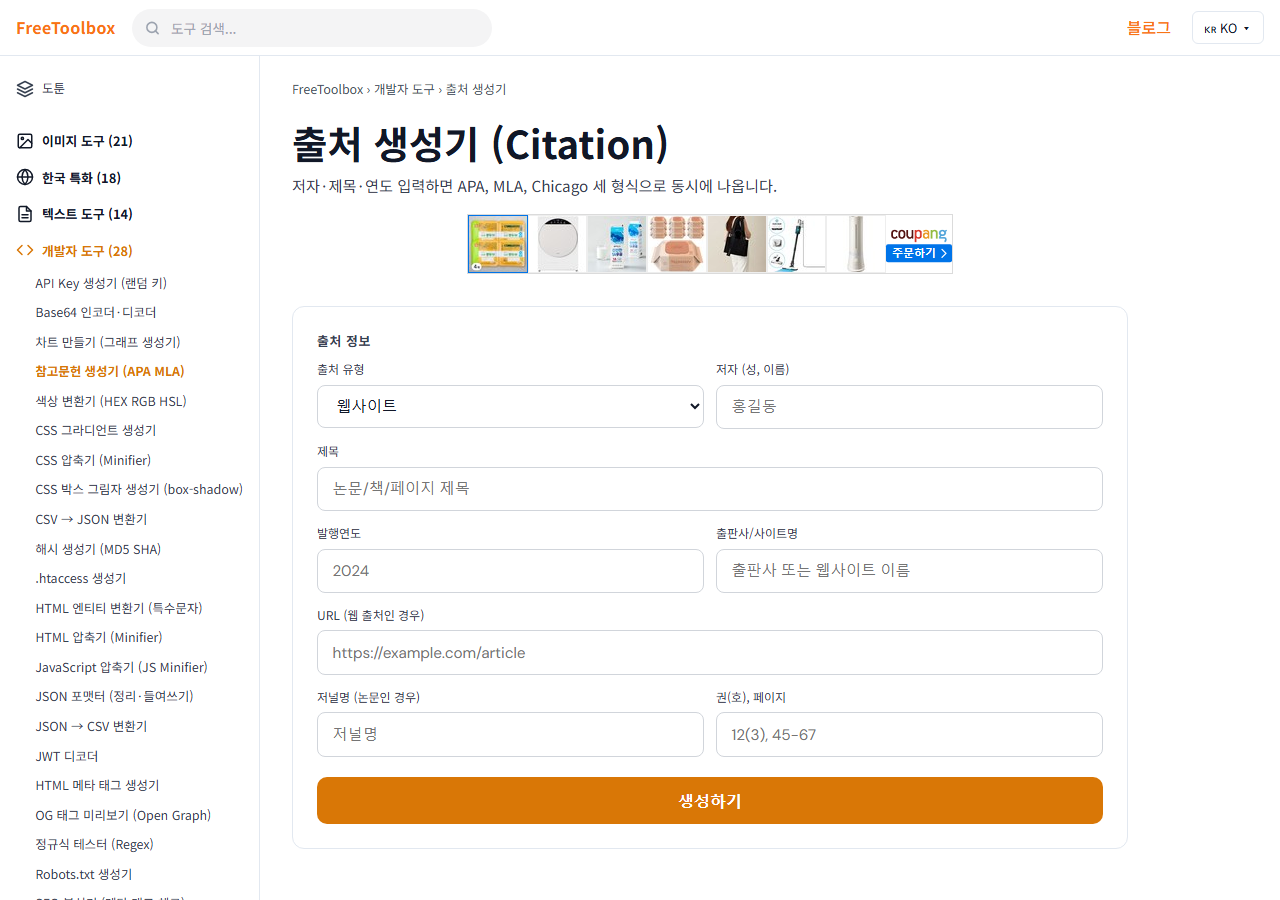Collapse the 개발자 도구 (28) category
The width and height of the screenshot is (1280, 900).
(x=87, y=251)
